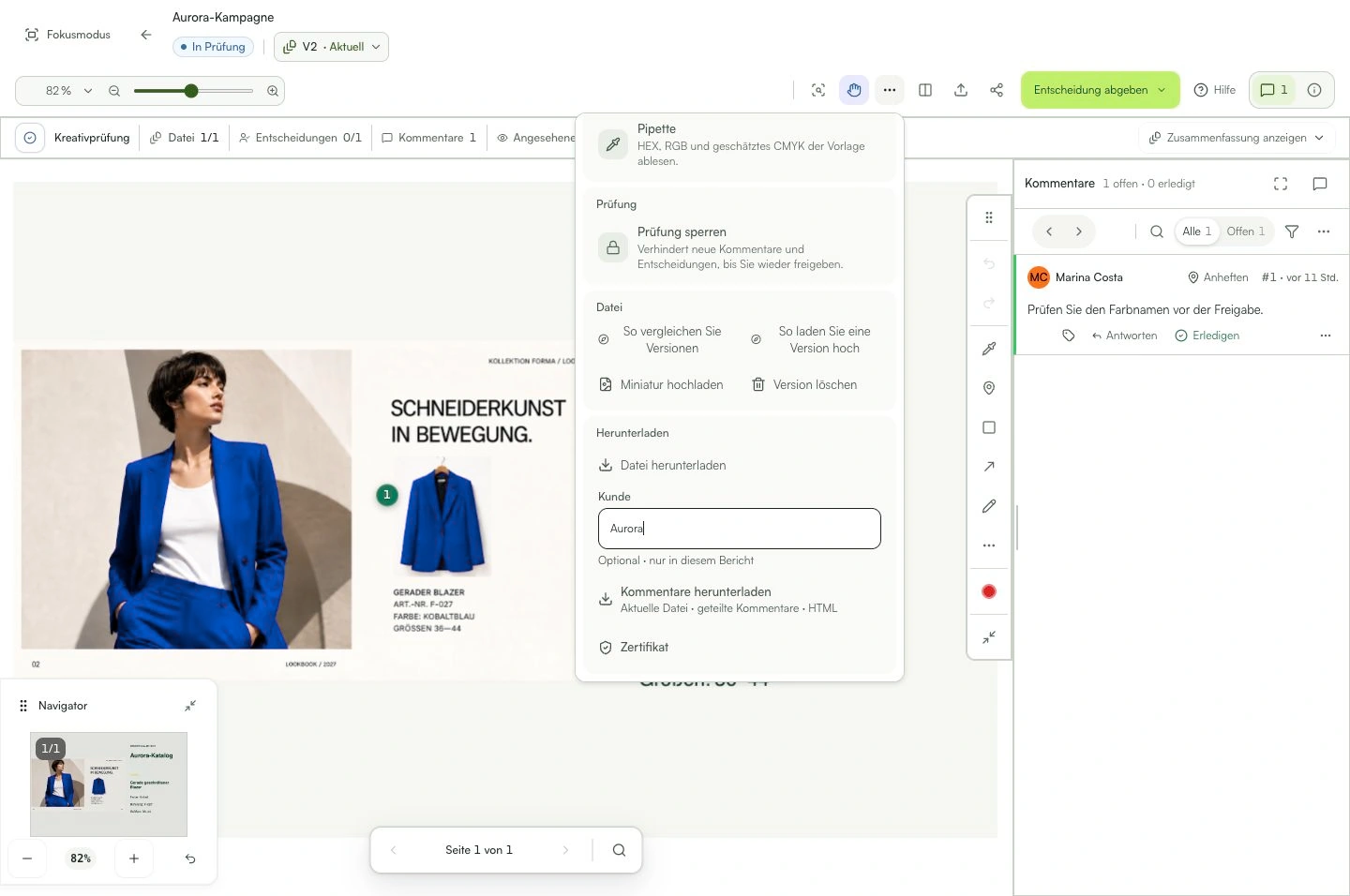
Task: Click Version löschen
Action: tap(804, 384)
